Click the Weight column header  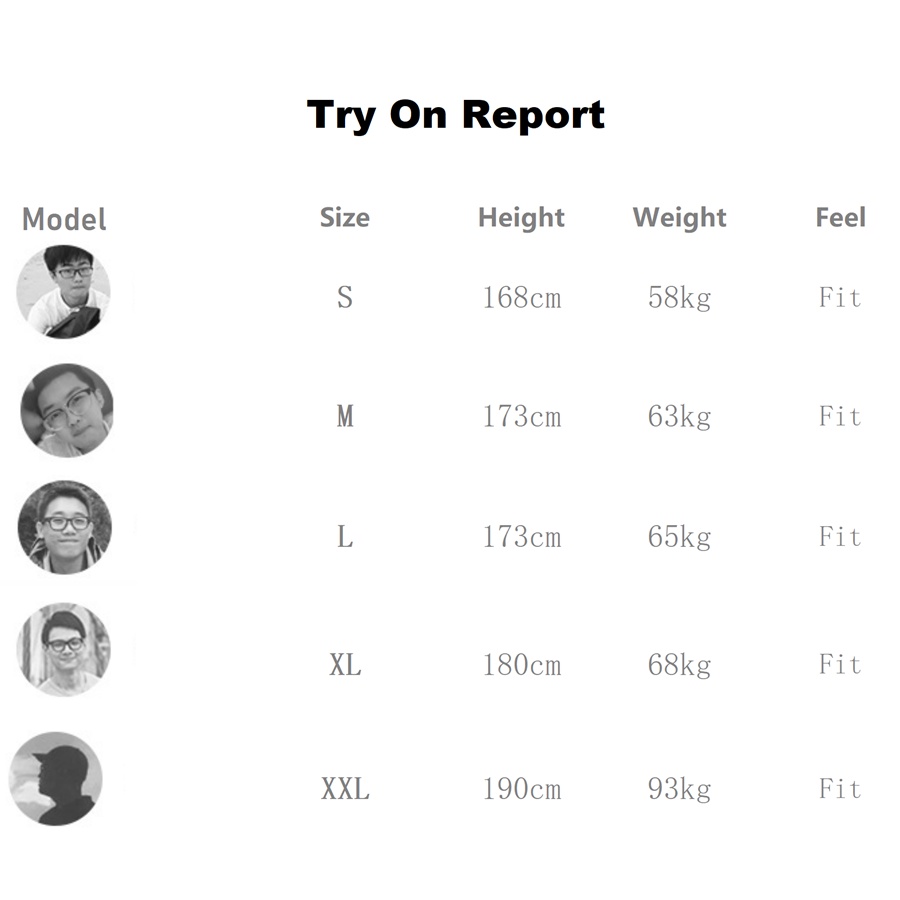[680, 217]
